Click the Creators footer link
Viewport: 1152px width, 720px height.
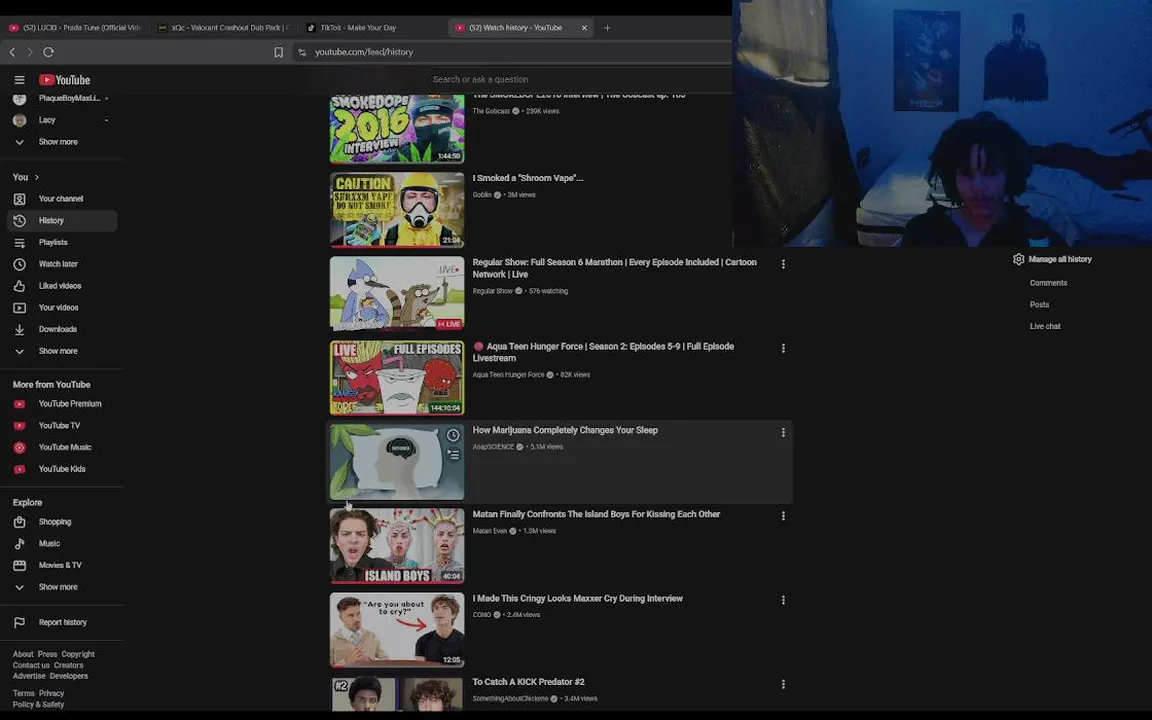[x=68, y=666]
